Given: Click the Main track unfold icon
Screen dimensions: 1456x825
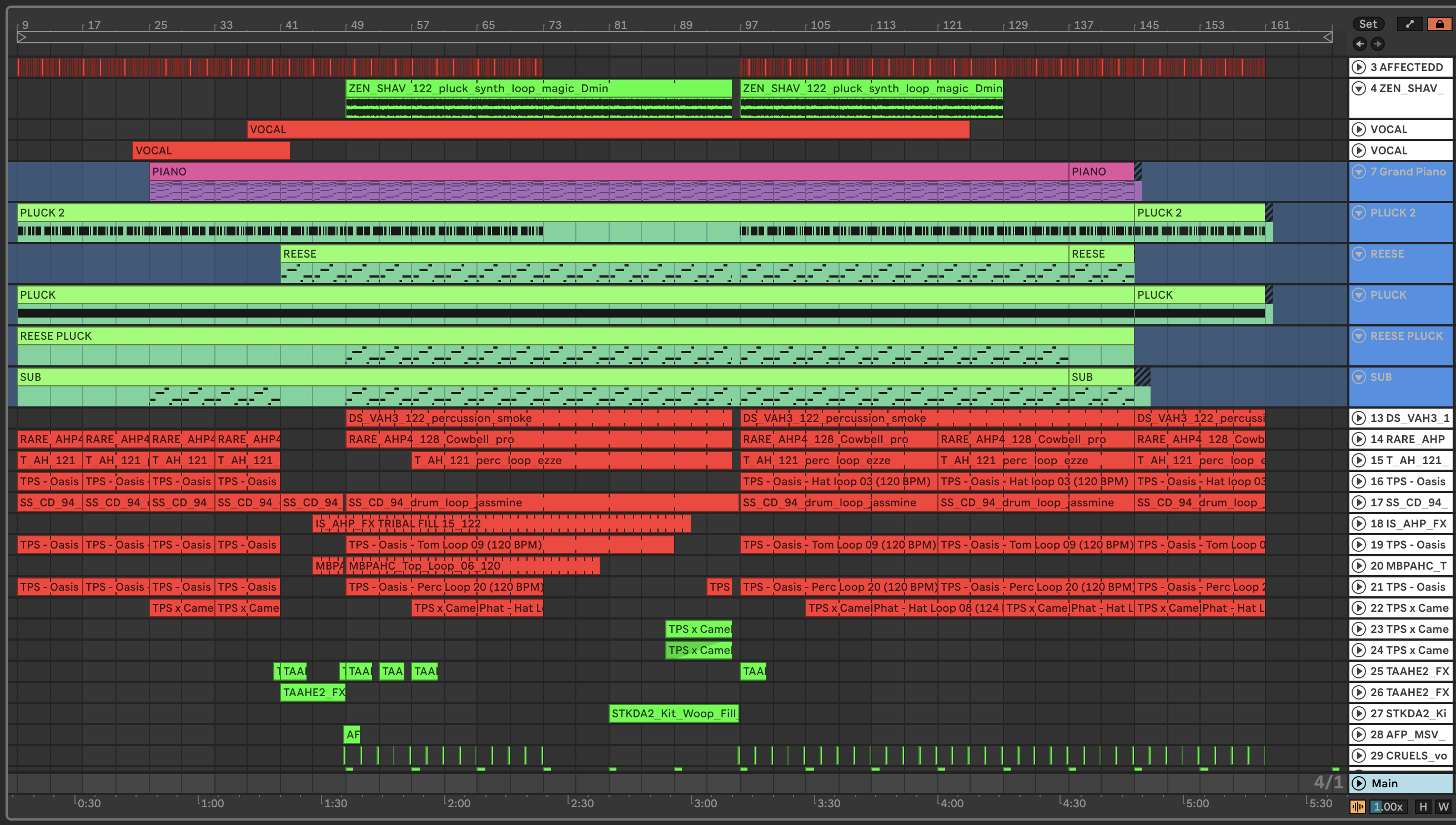Looking at the screenshot, I should click(x=1358, y=783).
